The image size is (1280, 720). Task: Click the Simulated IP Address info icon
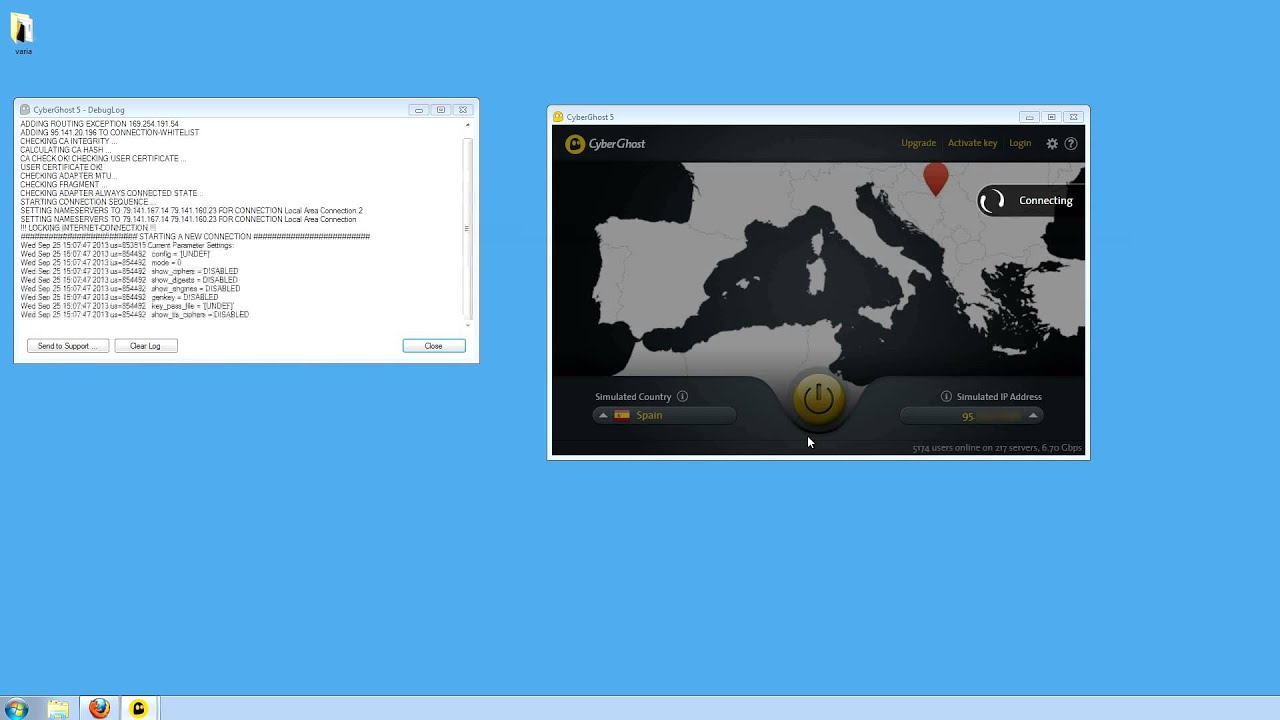click(946, 396)
